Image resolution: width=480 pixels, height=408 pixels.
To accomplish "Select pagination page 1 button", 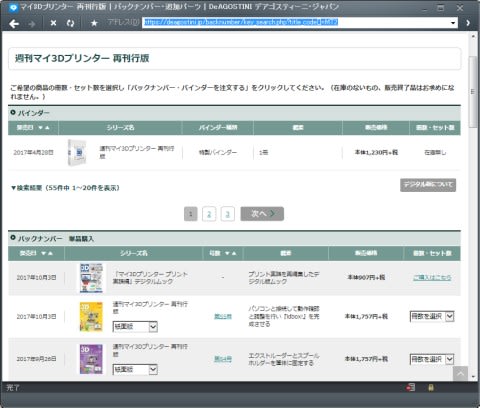I will pyautogui.click(x=191, y=214).
